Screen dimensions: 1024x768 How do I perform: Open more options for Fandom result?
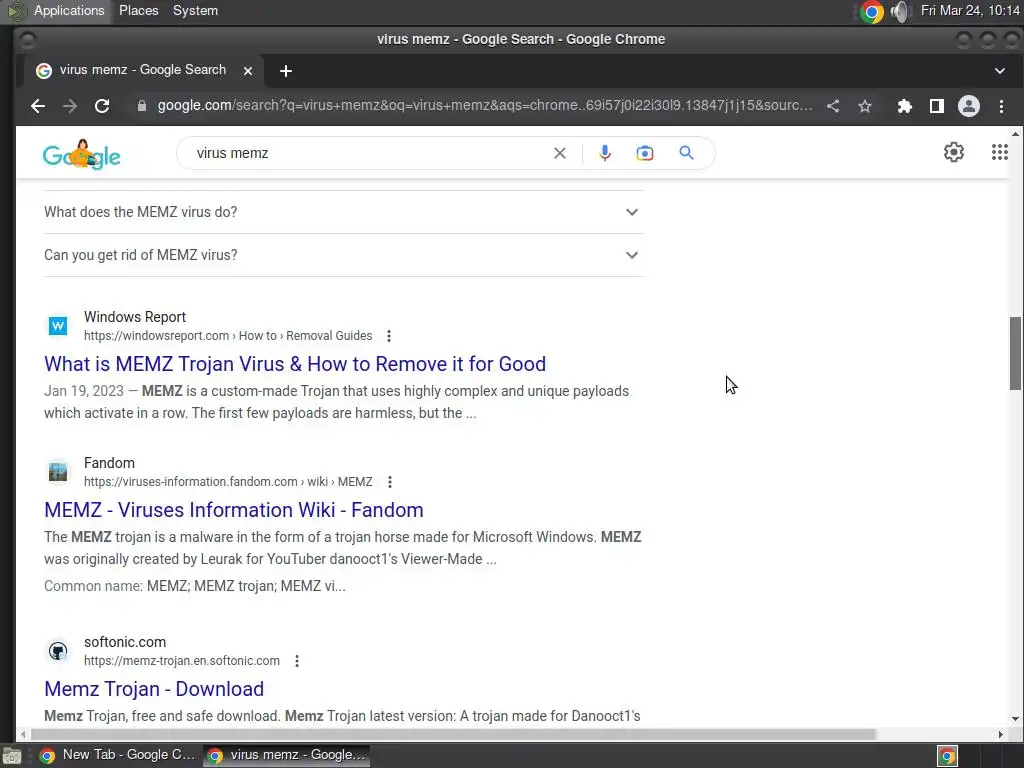(x=389, y=482)
